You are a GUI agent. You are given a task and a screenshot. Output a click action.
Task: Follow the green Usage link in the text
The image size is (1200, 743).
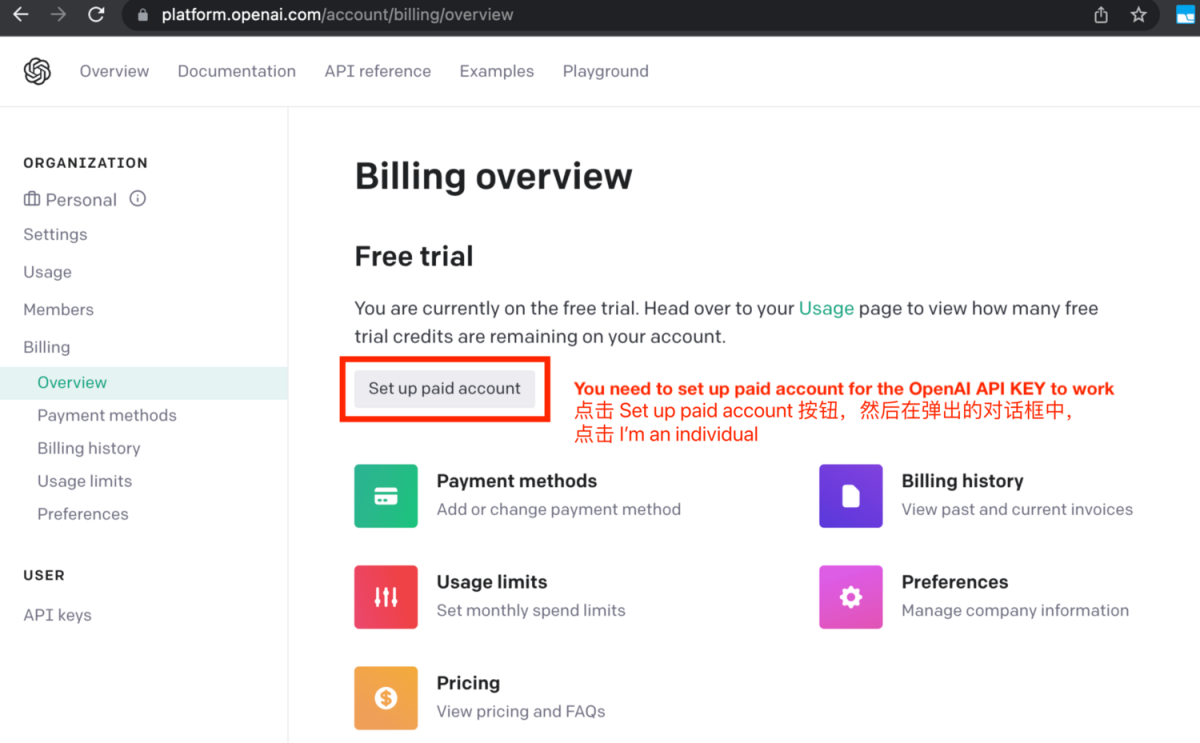pyautogui.click(x=826, y=309)
